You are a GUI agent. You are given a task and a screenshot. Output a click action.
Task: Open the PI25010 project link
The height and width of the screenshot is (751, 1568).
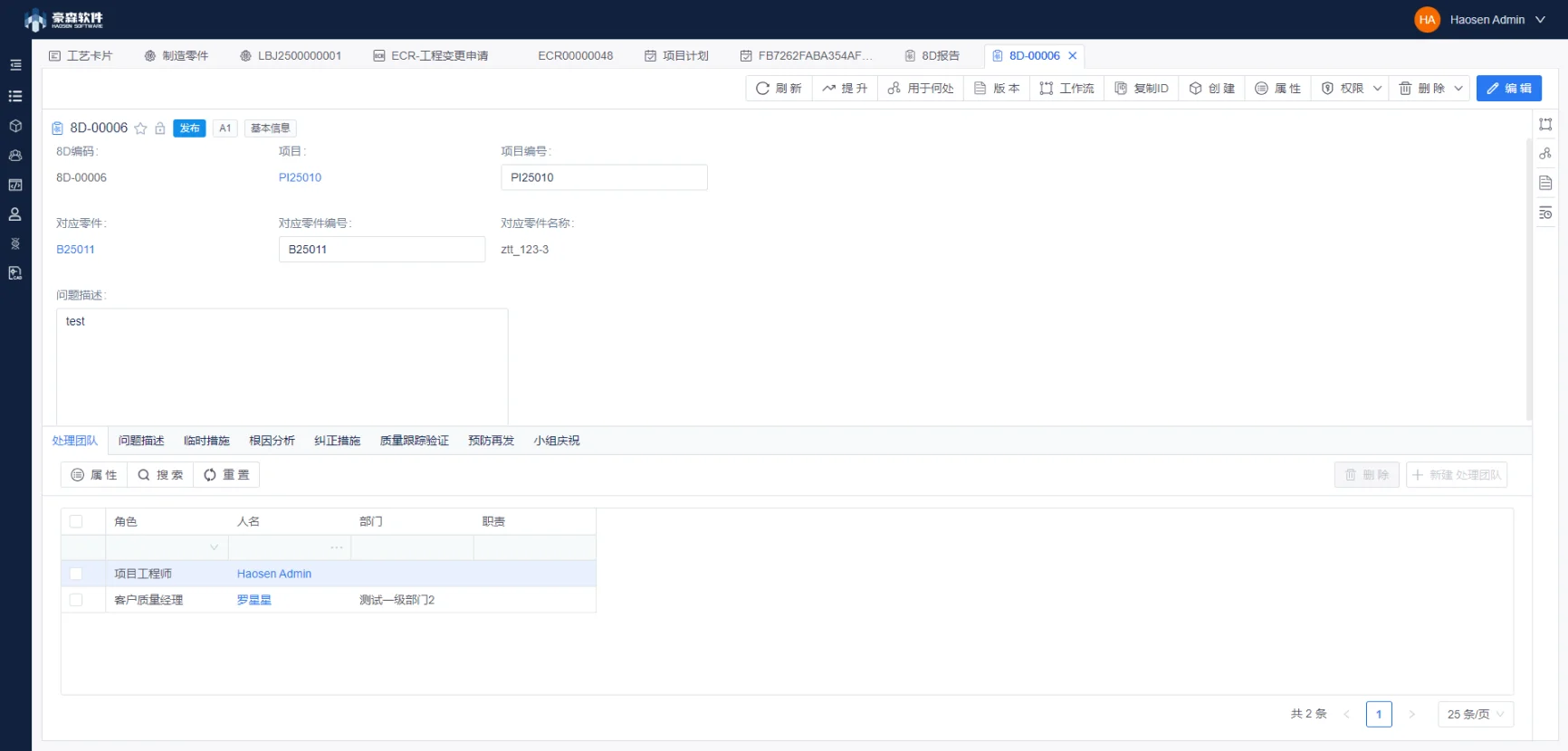[x=300, y=177]
